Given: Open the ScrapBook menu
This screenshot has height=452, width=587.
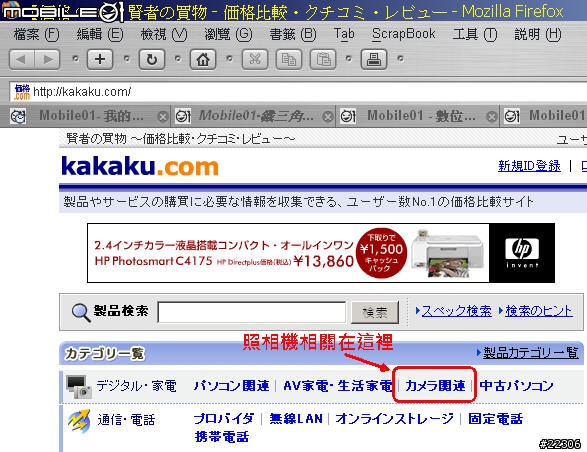Looking at the screenshot, I should click(404, 34).
